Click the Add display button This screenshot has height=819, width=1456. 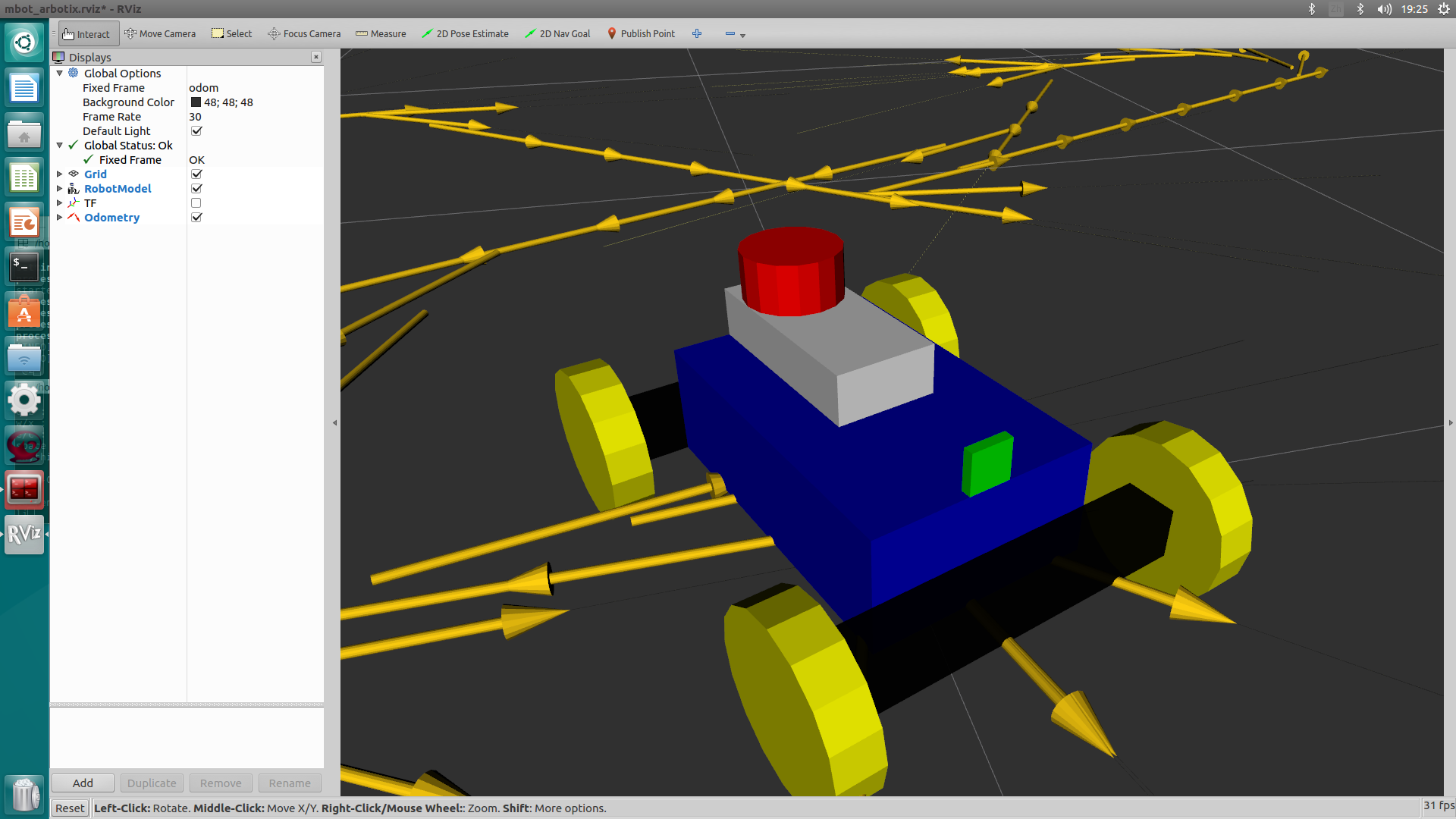point(83,783)
